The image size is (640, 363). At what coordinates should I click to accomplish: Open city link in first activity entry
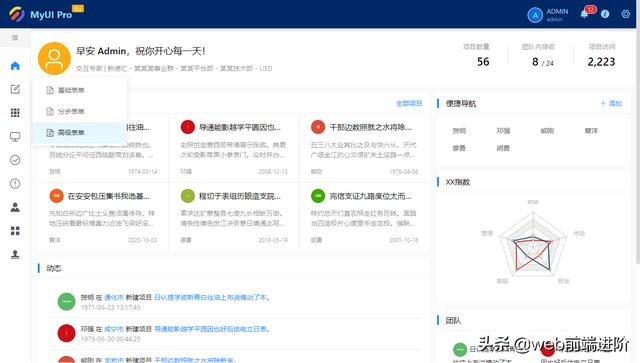pos(114,297)
